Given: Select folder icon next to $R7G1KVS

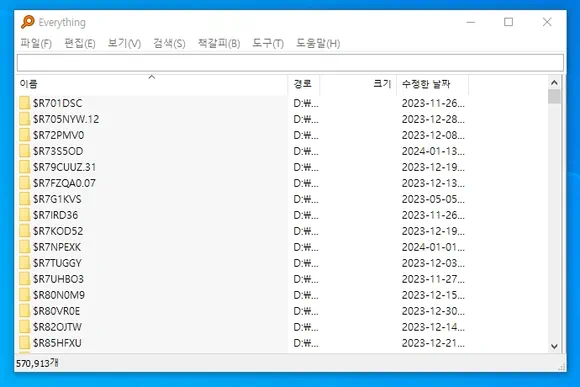Looking at the screenshot, I should [x=24, y=199].
